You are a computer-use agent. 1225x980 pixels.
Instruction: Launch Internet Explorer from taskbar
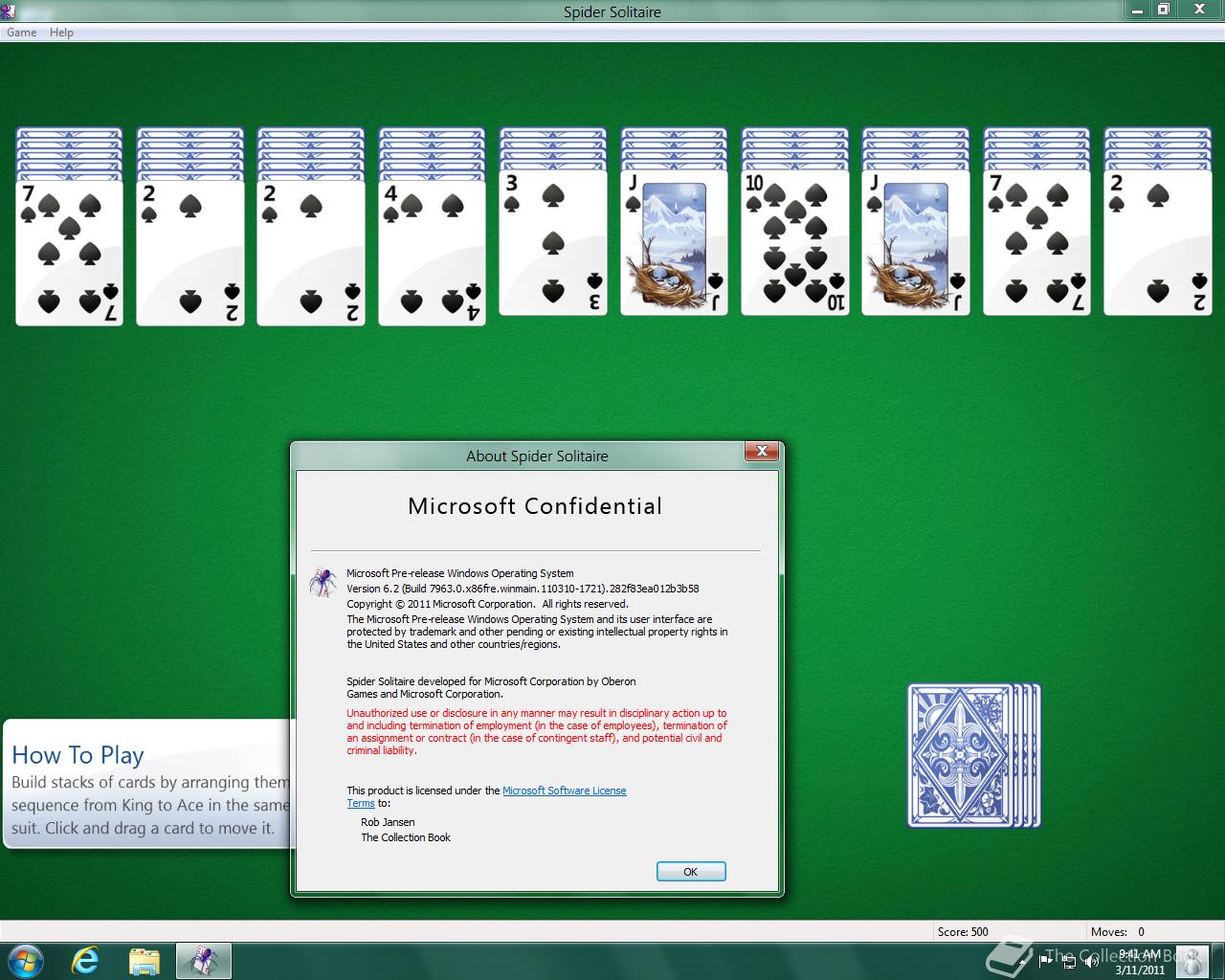click(85, 960)
